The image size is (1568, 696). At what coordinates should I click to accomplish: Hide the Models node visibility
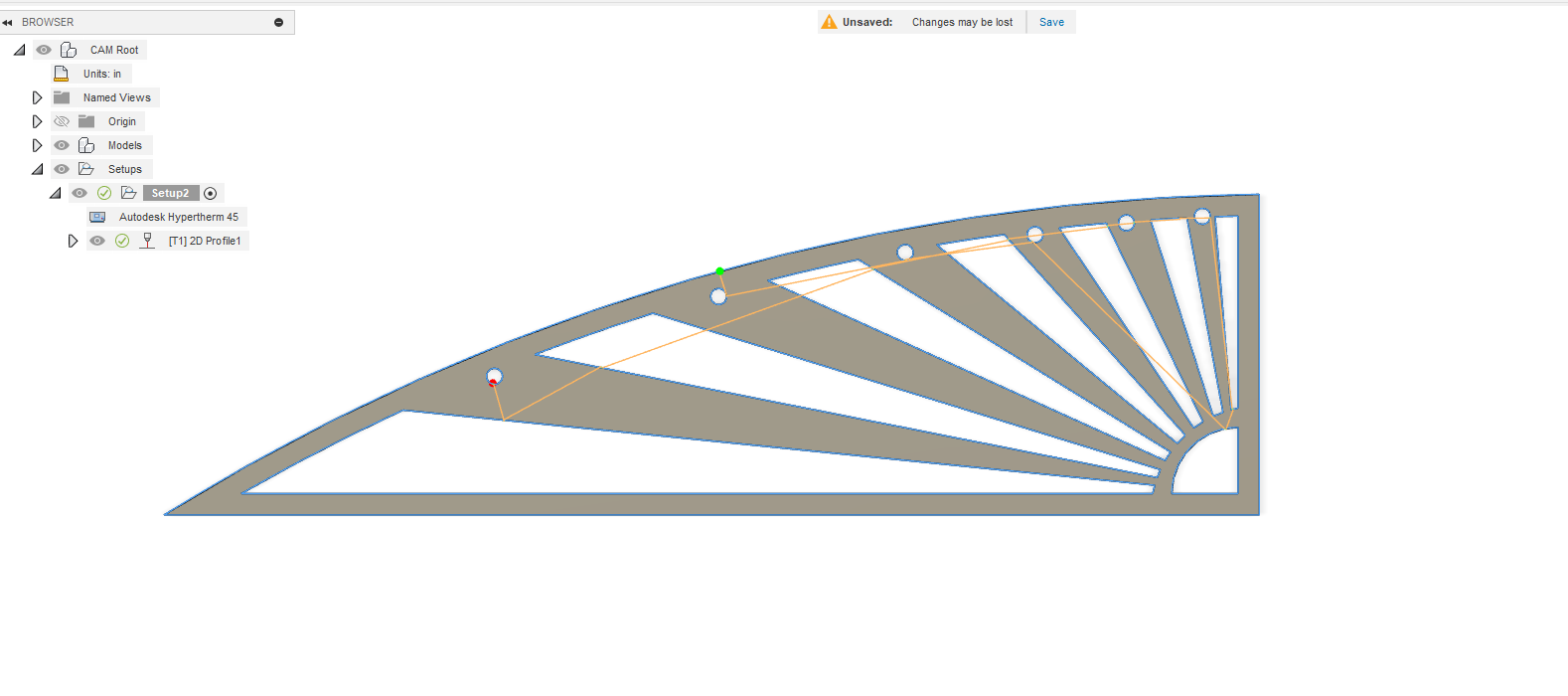(x=62, y=145)
